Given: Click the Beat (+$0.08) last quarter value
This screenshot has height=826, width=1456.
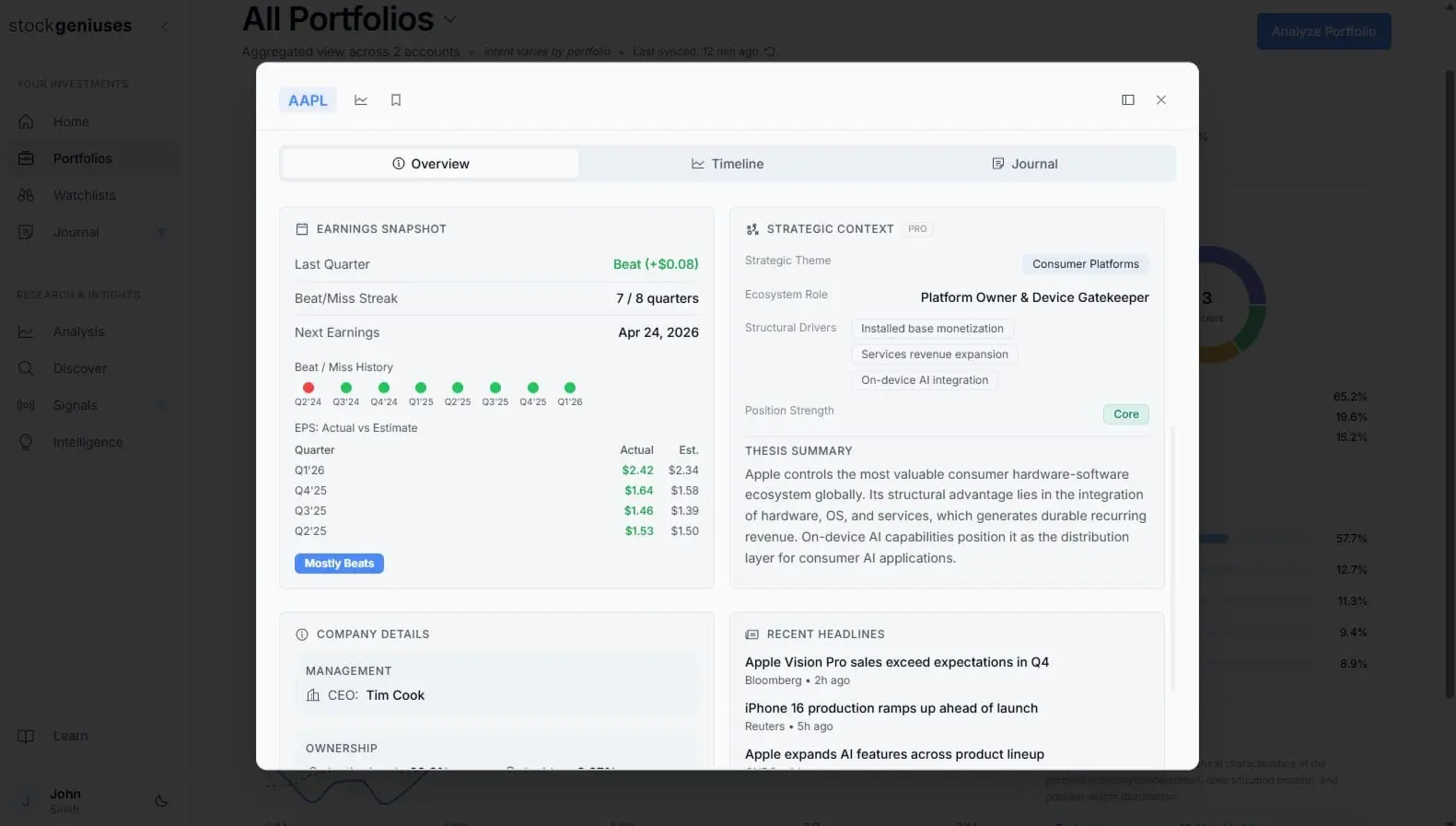Looking at the screenshot, I should (656, 264).
